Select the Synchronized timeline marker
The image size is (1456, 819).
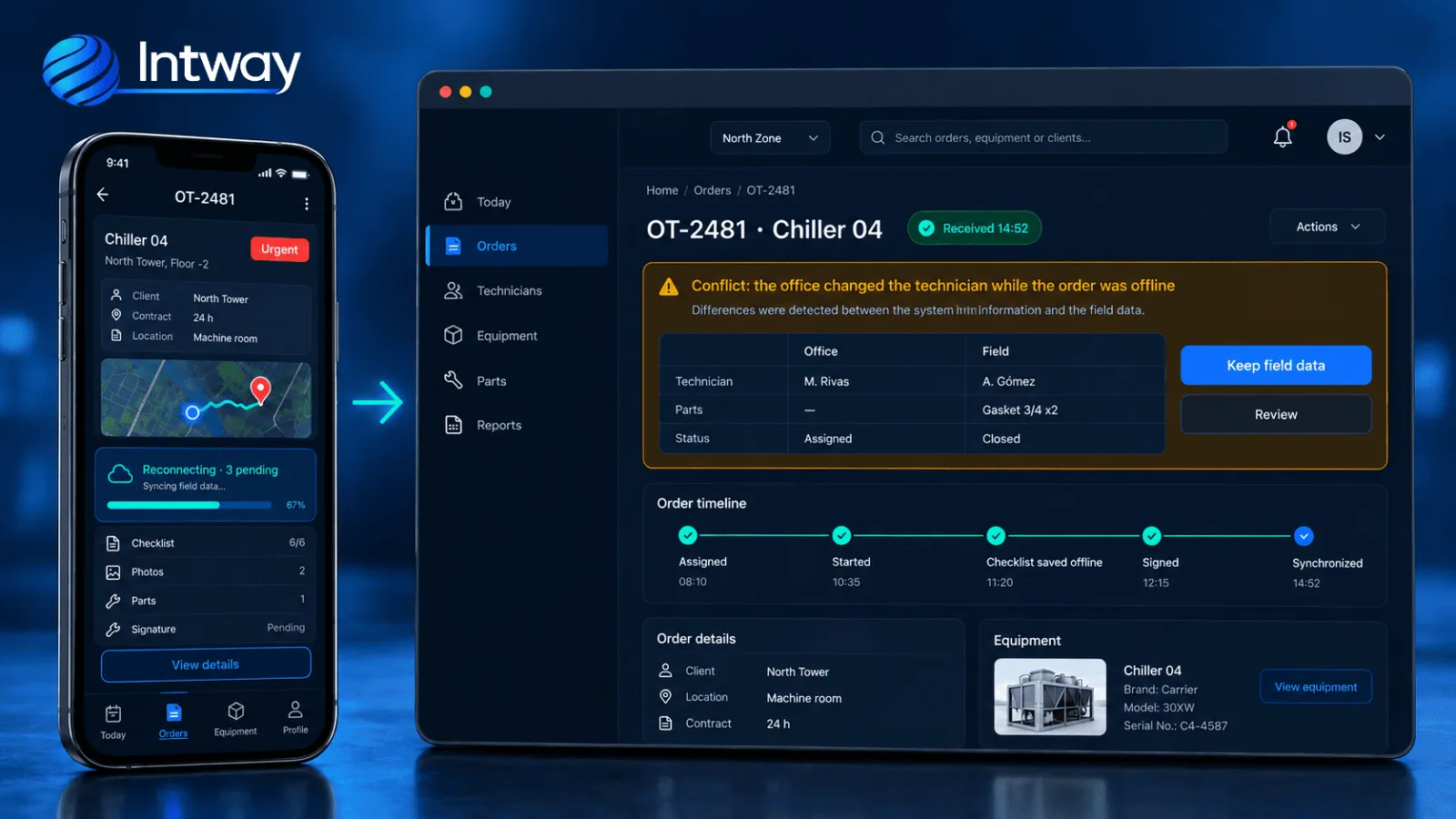click(1304, 536)
